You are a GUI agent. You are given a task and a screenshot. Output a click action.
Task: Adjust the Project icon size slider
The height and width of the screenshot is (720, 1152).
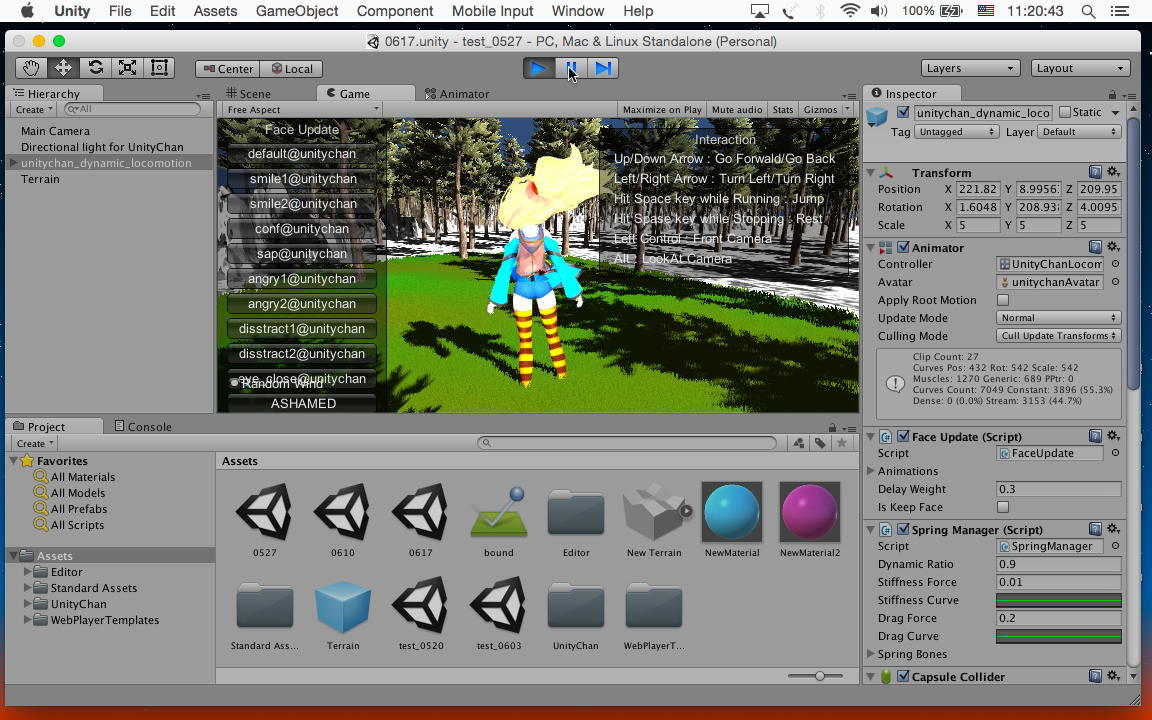(x=819, y=676)
